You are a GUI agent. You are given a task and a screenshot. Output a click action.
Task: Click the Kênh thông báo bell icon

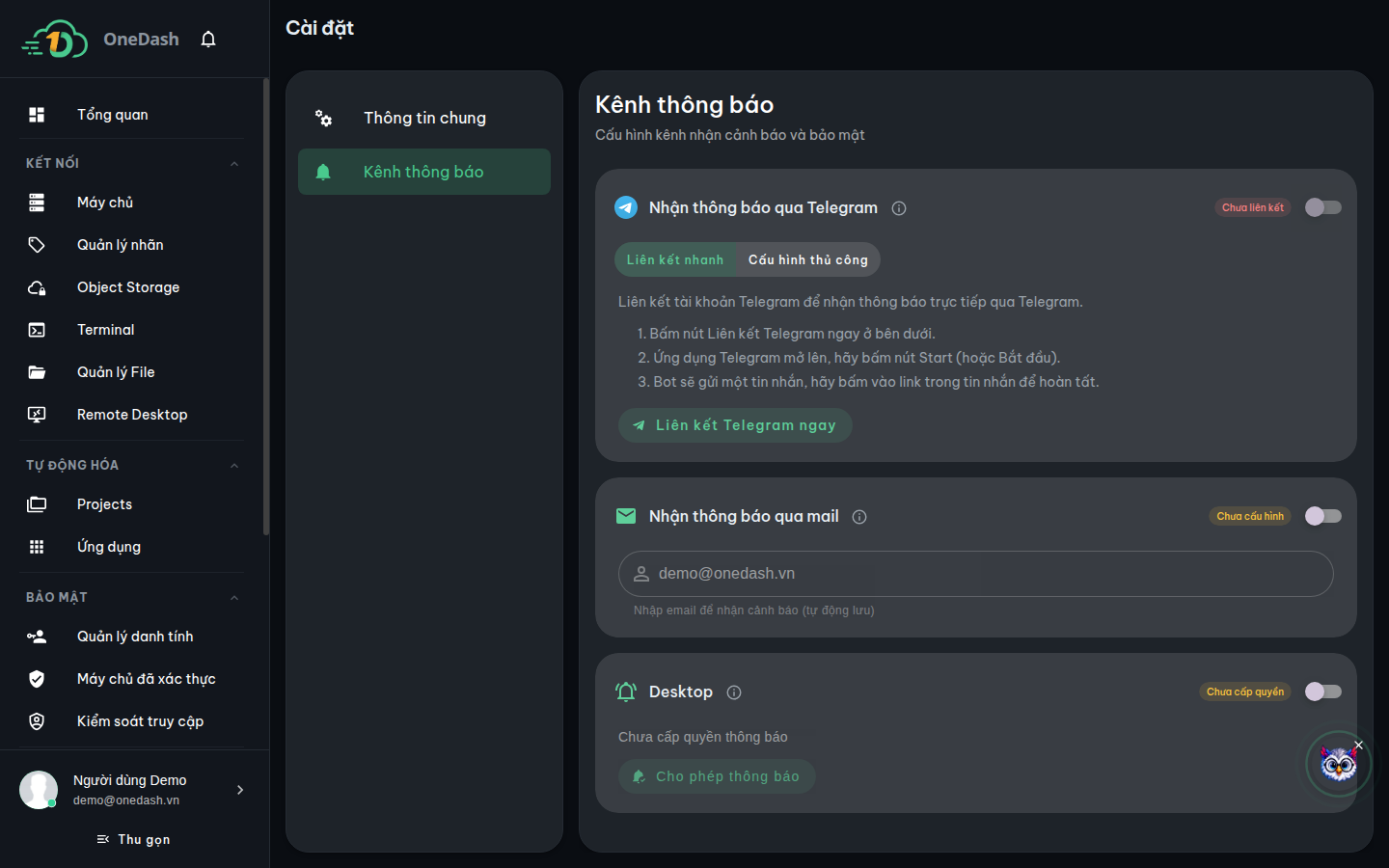pos(323,172)
